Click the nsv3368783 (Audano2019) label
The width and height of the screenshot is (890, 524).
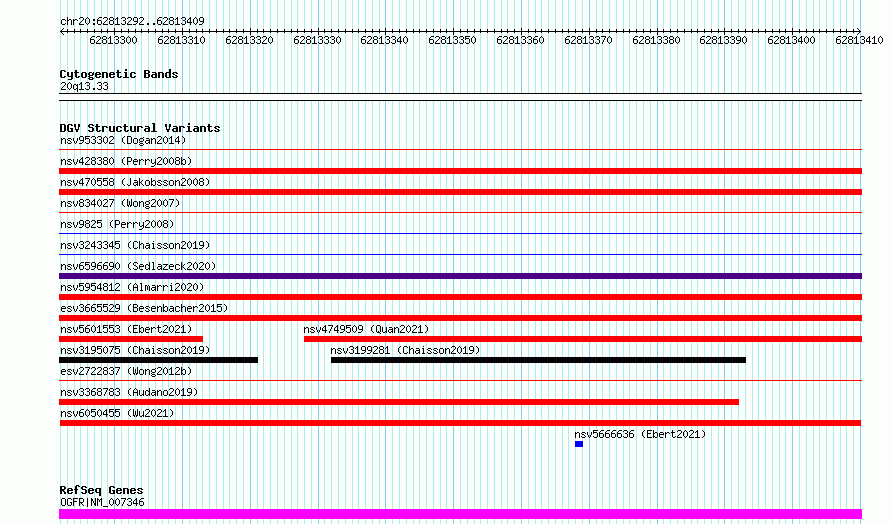[x=129, y=392]
